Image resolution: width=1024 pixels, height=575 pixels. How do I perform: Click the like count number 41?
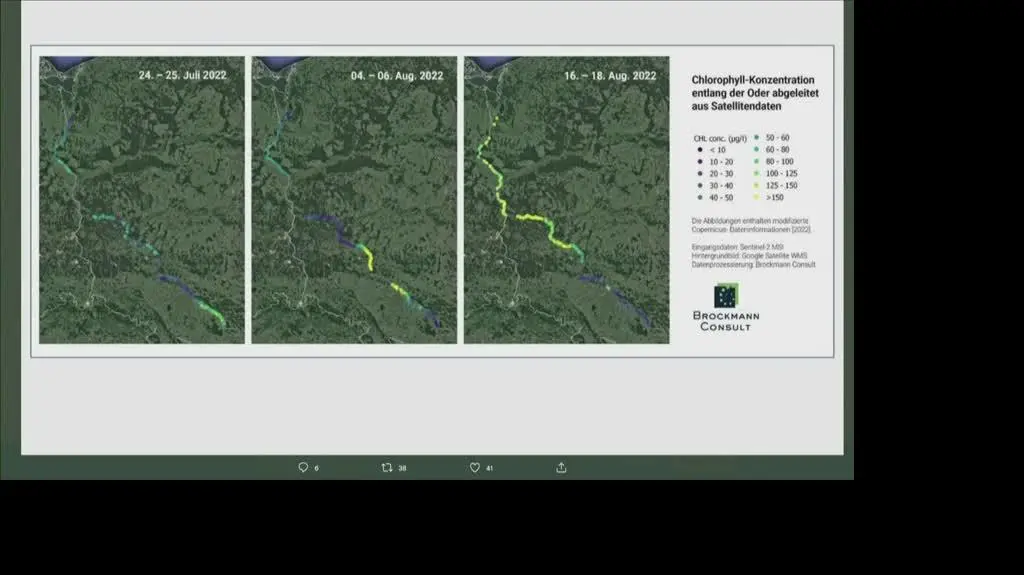click(490, 468)
